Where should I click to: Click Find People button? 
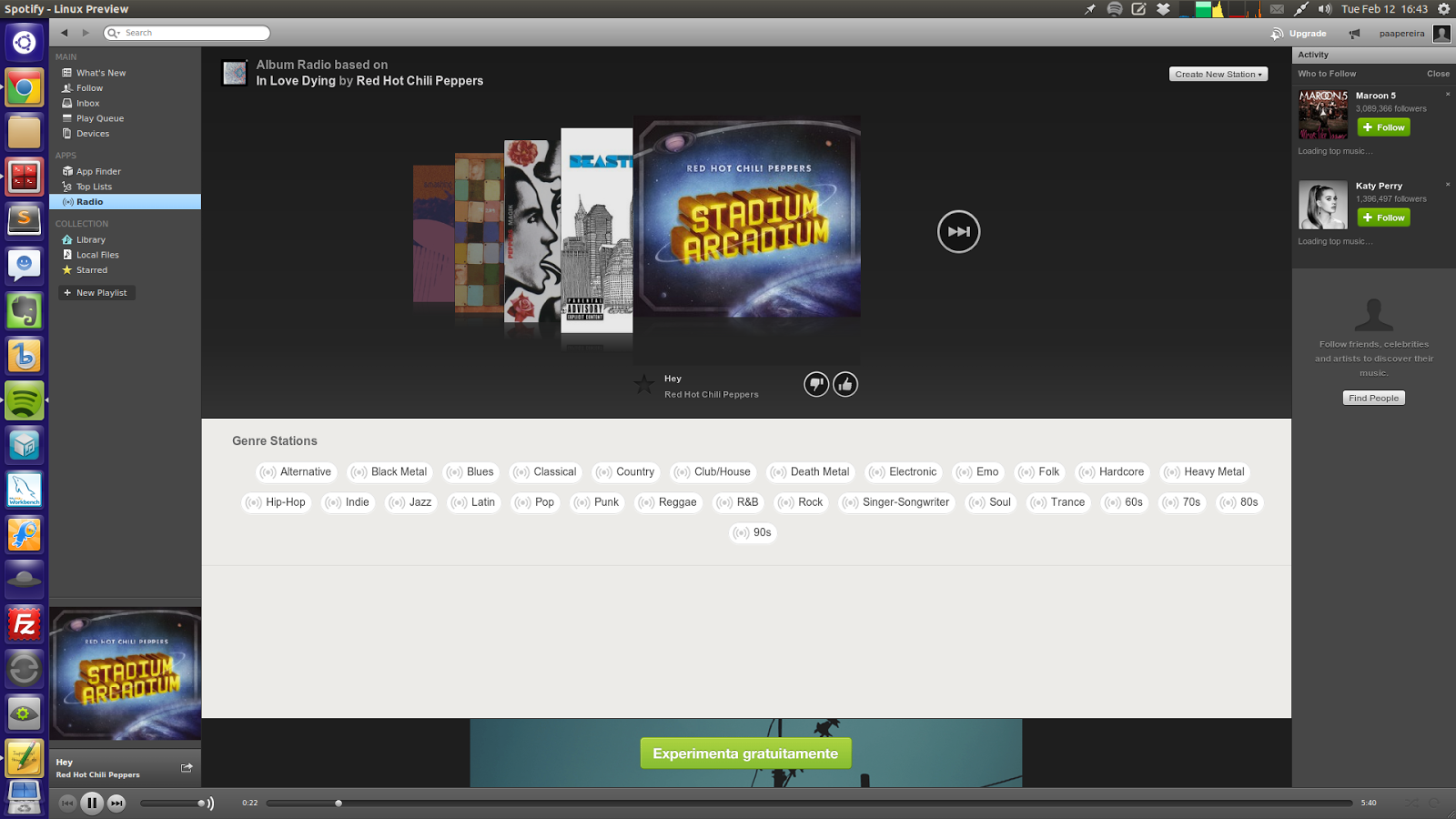1373,398
